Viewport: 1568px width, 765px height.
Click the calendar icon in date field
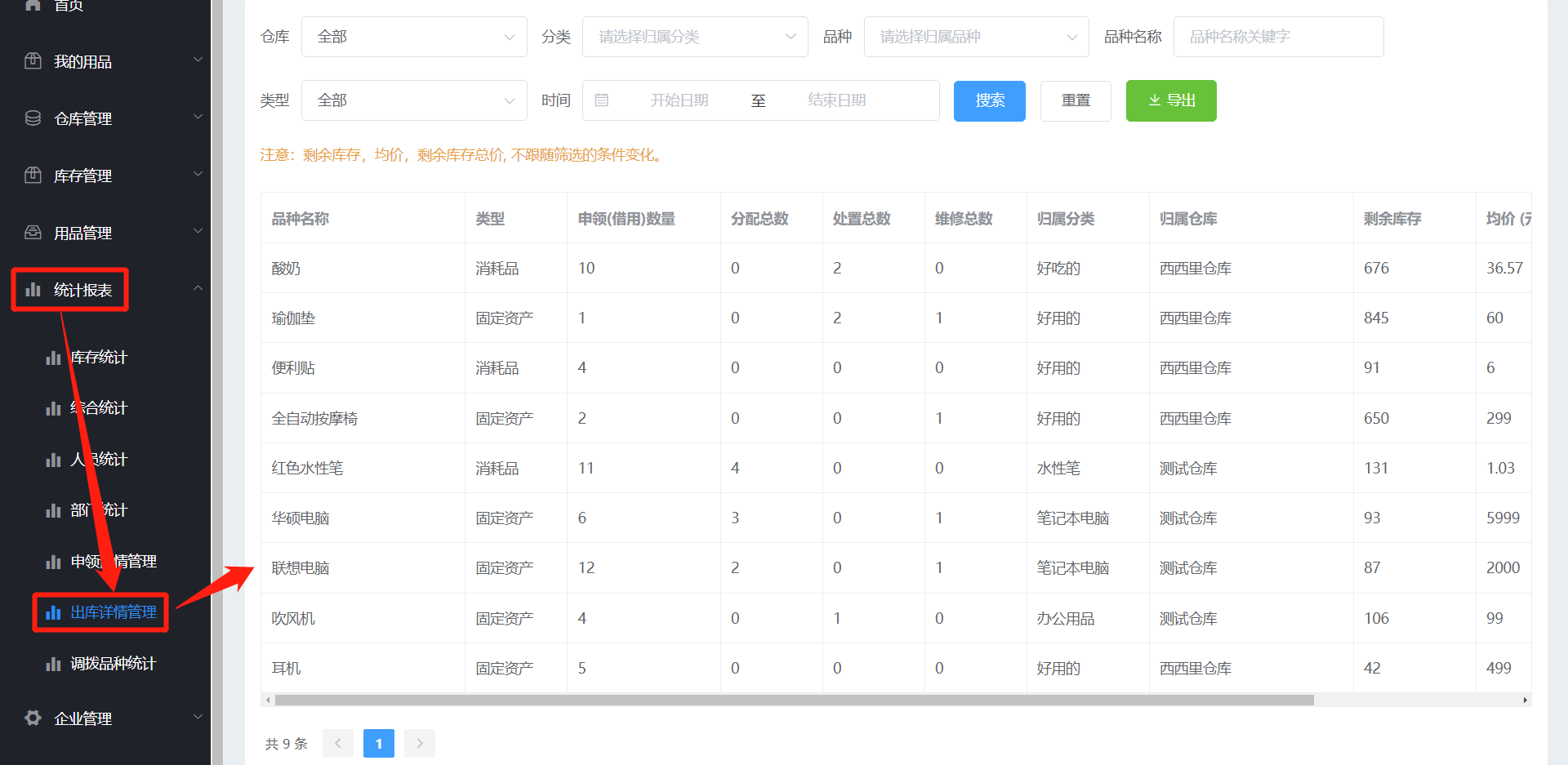(x=602, y=100)
